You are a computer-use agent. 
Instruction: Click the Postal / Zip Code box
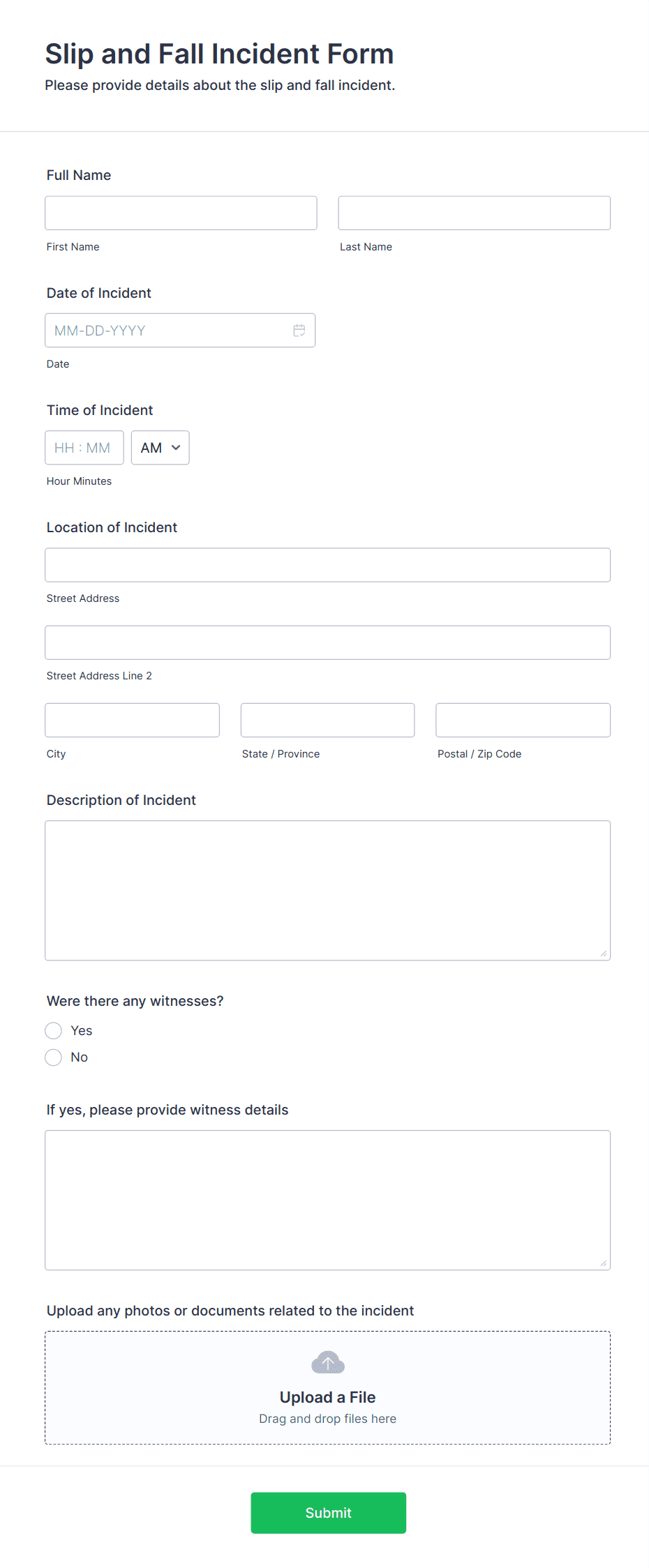click(522, 720)
